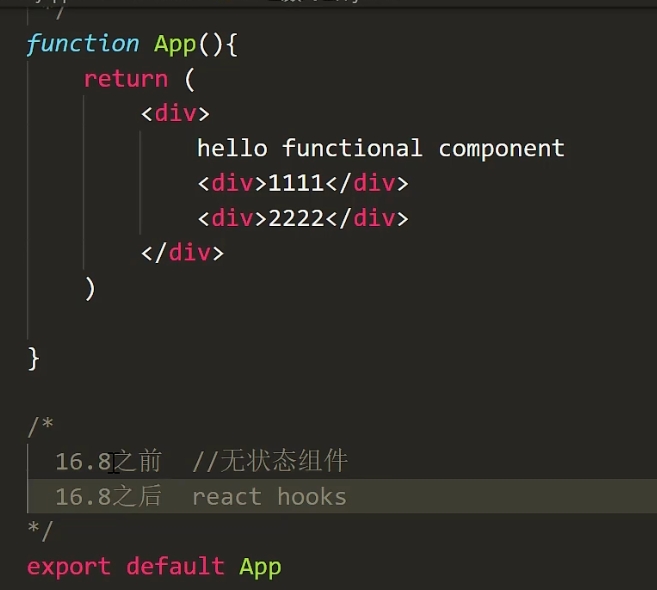The height and width of the screenshot is (590, 657).
Task: Place cursor on App in function declaration
Action: 175,44
